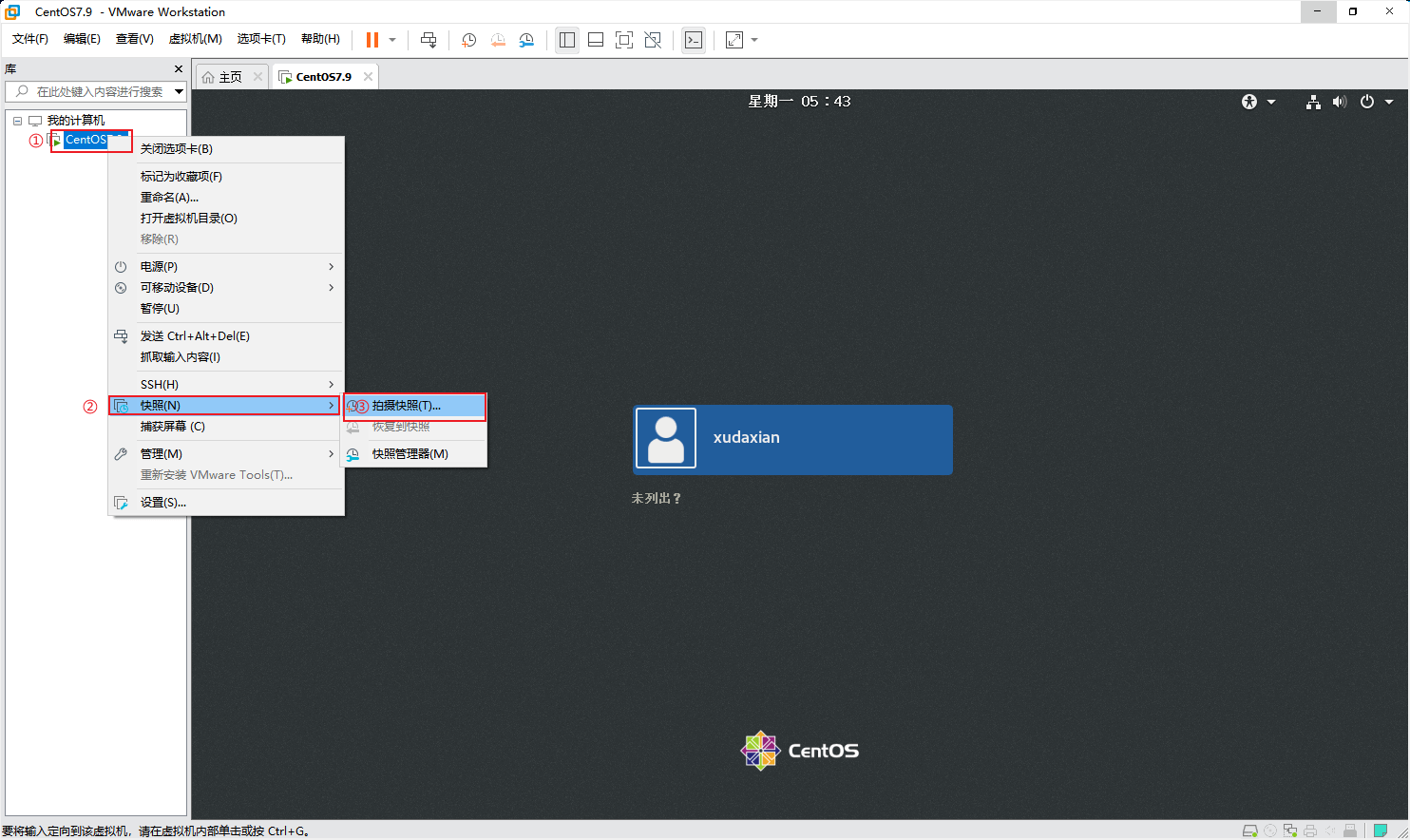Choose 标记为收藏项(F) from context menu

226,177
